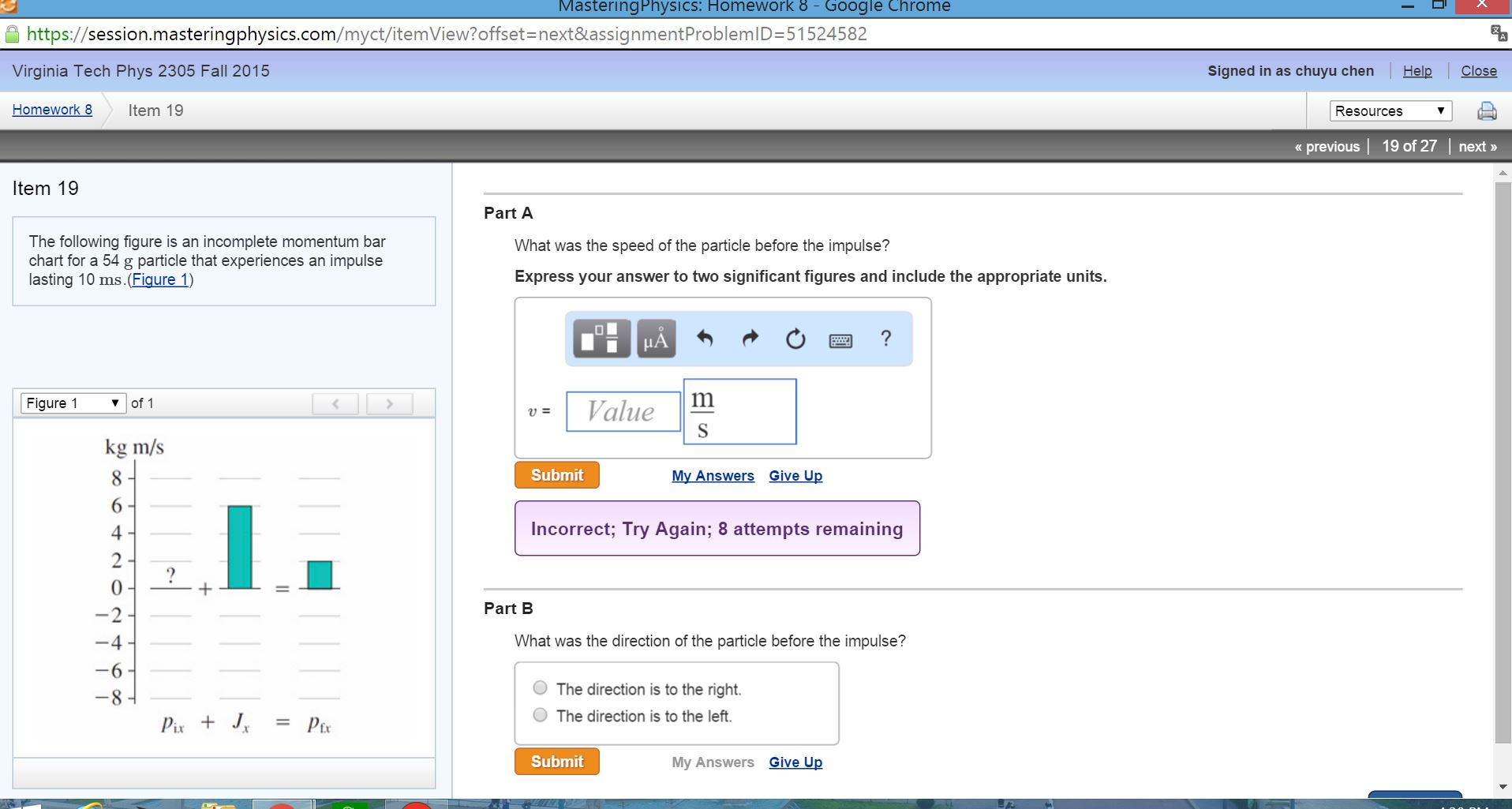Click the 'Incorrect; Try Again' feedback box
Screen dimensions: 1512x809
click(x=717, y=528)
